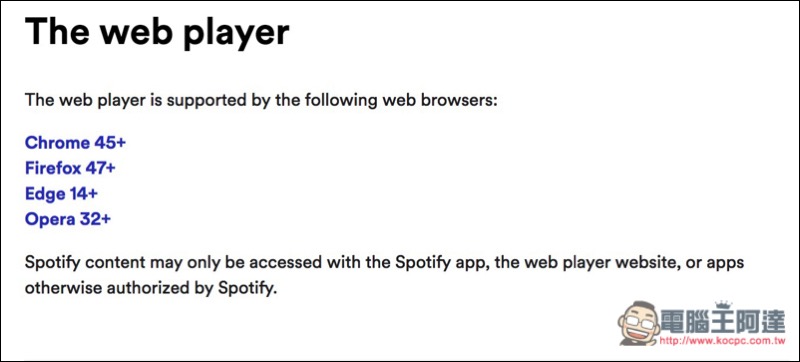The width and height of the screenshot is (800, 362).
Task: Click the "otherwise authorized by Spotify." line
Action: 151,288
